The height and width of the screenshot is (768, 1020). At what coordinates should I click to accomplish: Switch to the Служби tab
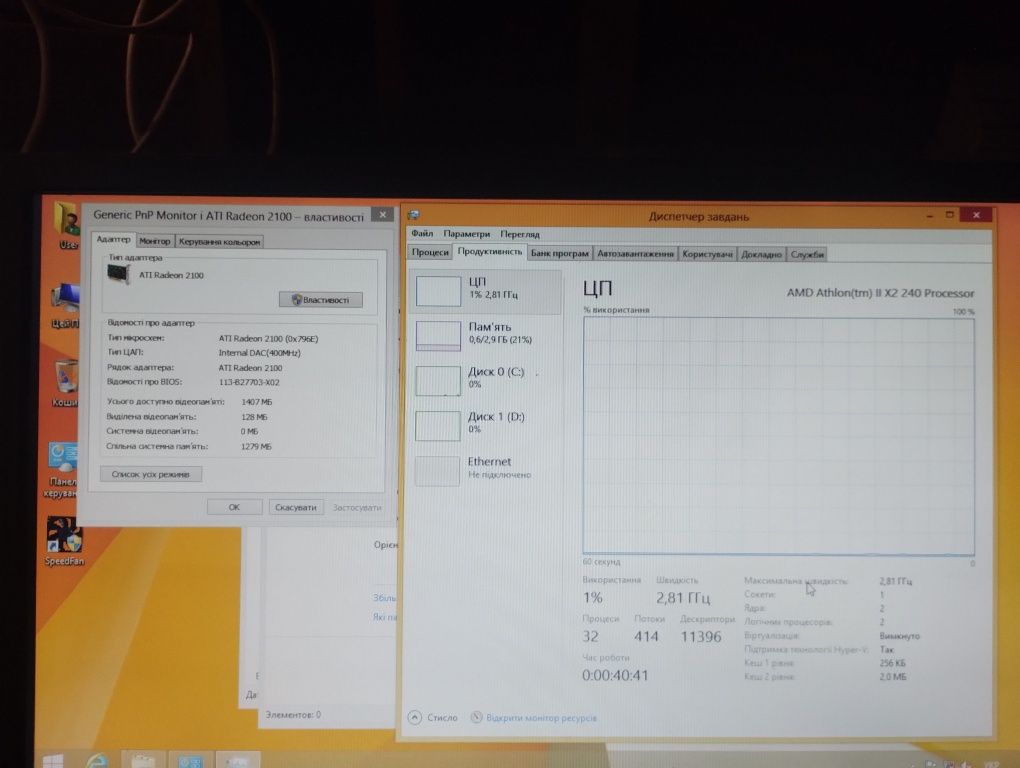point(807,254)
